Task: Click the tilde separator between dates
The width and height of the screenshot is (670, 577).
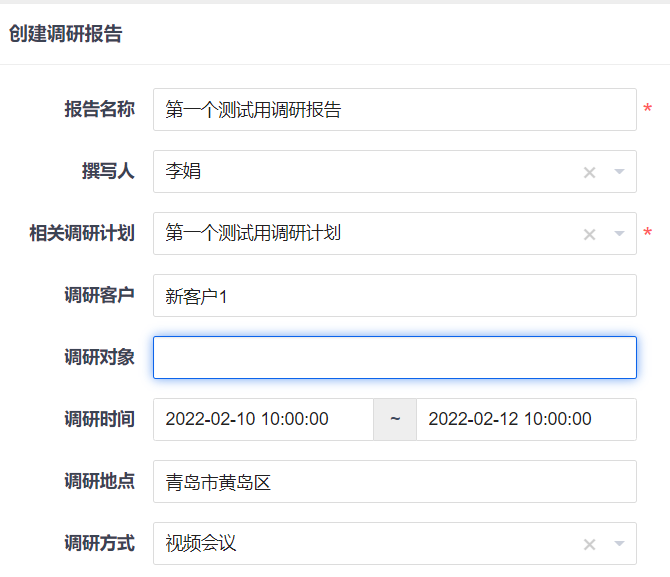Action: pyautogui.click(x=395, y=420)
